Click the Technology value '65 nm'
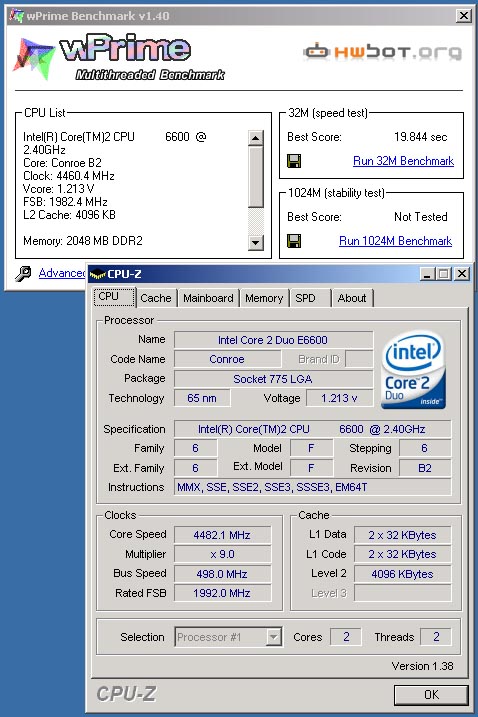 coord(202,398)
